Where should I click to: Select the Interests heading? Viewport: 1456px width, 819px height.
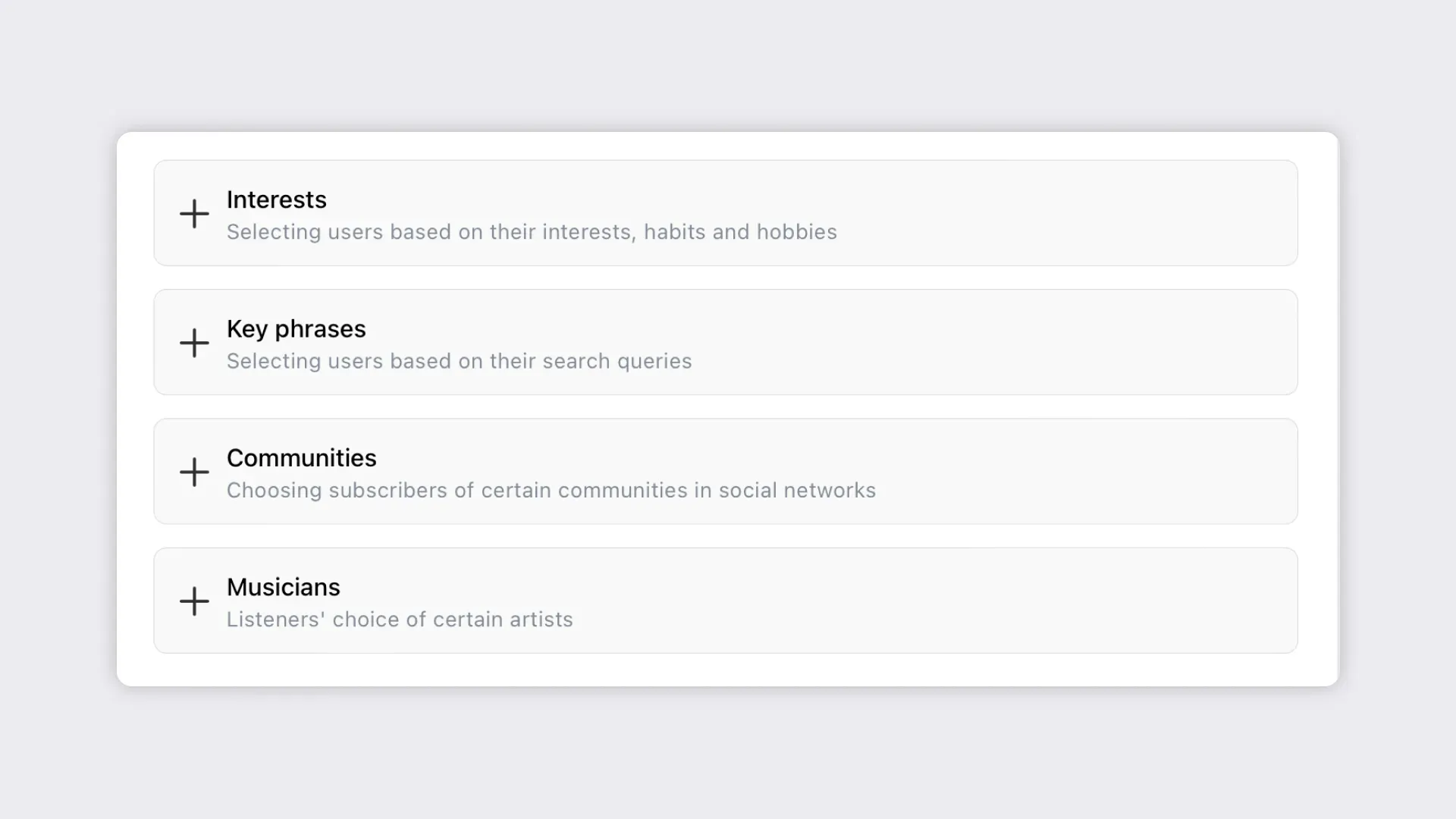click(276, 199)
